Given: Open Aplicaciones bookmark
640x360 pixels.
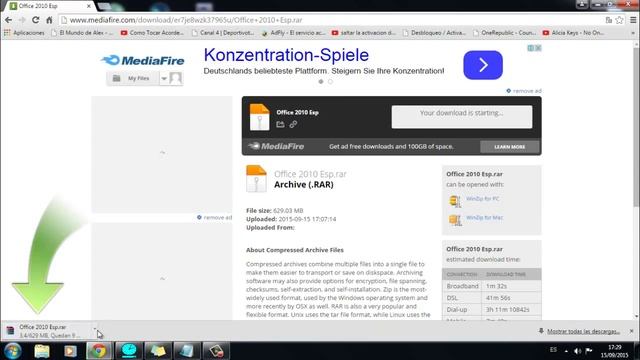Looking at the screenshot, I should coord(24,33).
